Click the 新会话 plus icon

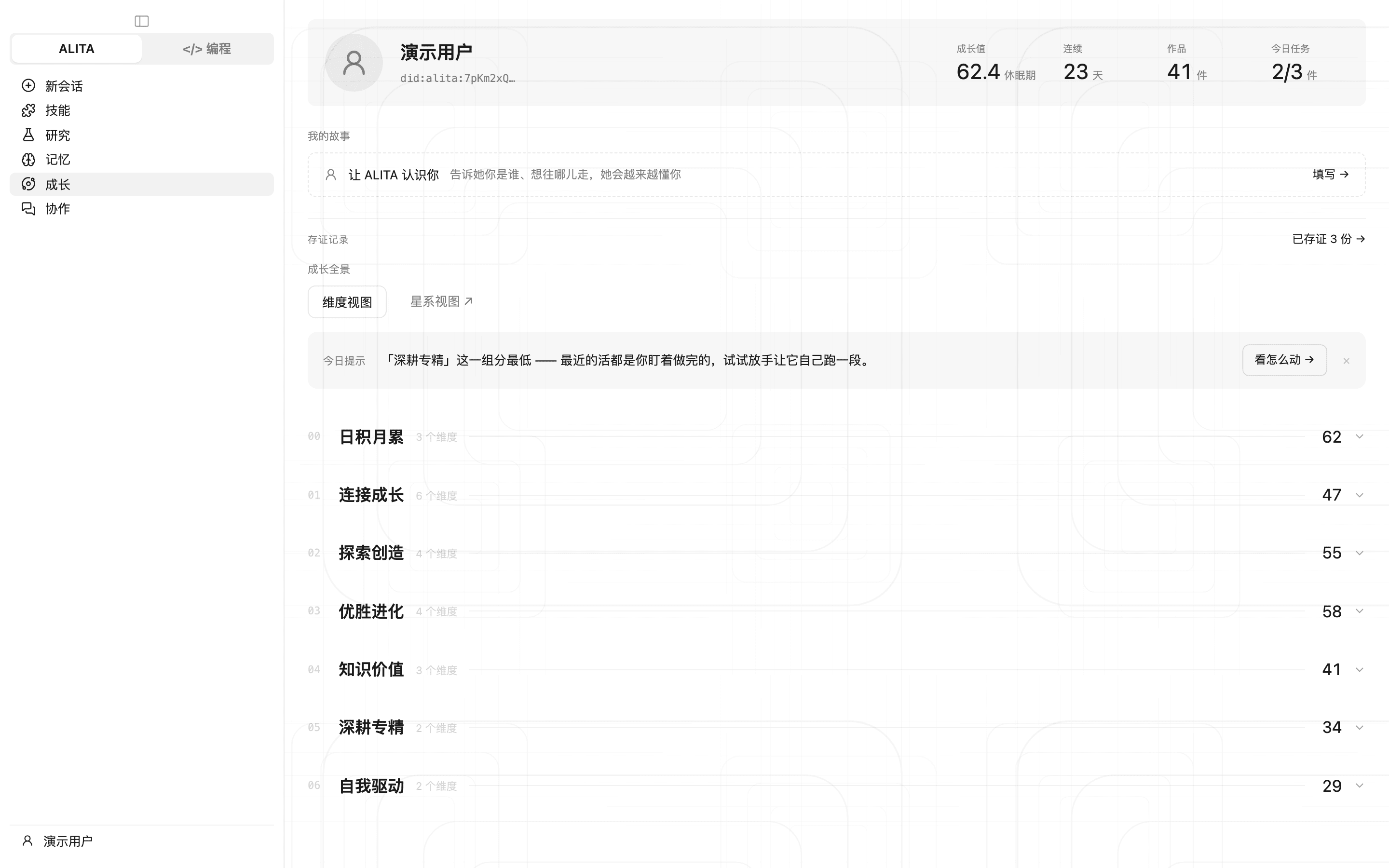pos(28,85)
